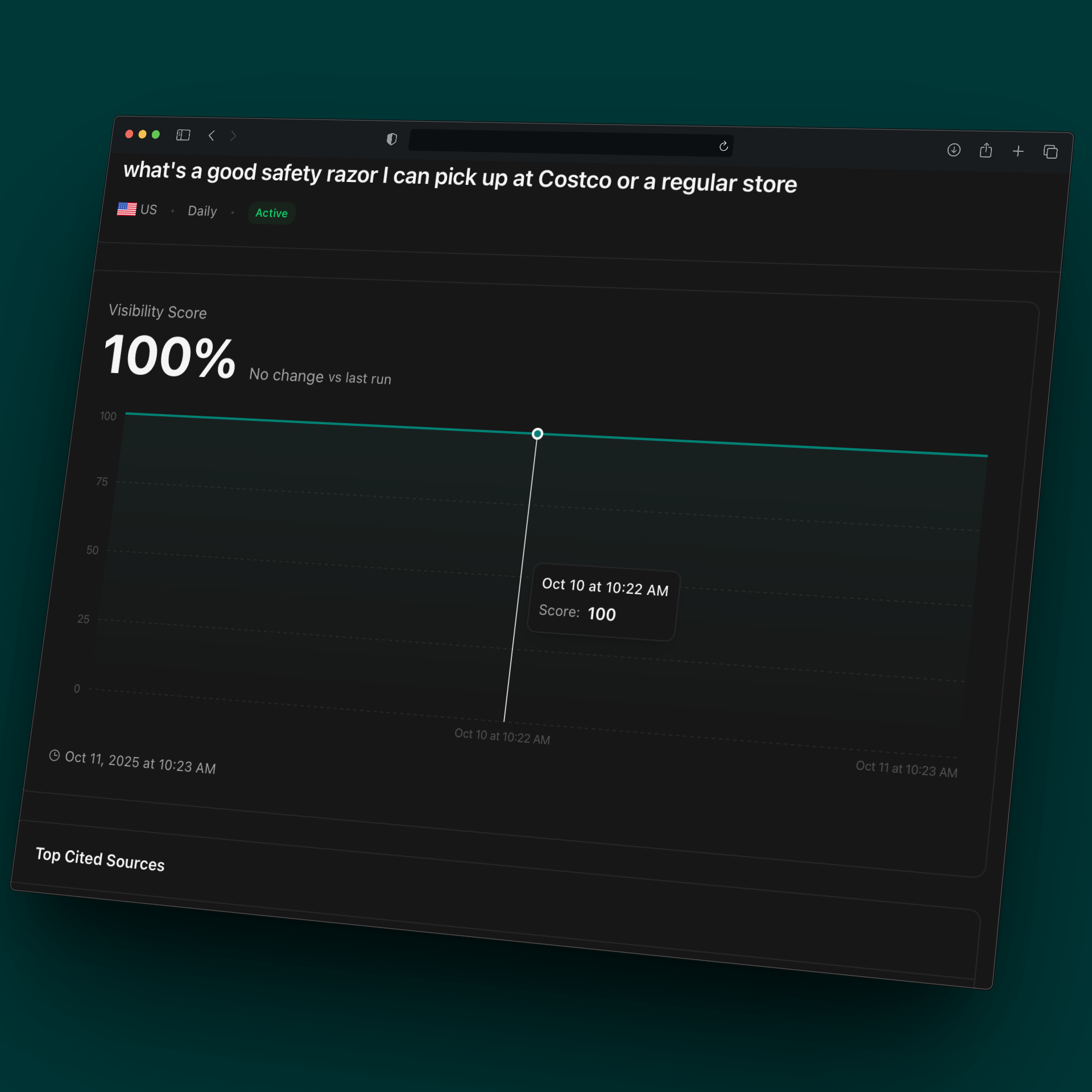Click the green Active status badge
1092x1092 pixels.
pyautogui.click(x=271, y=213)
